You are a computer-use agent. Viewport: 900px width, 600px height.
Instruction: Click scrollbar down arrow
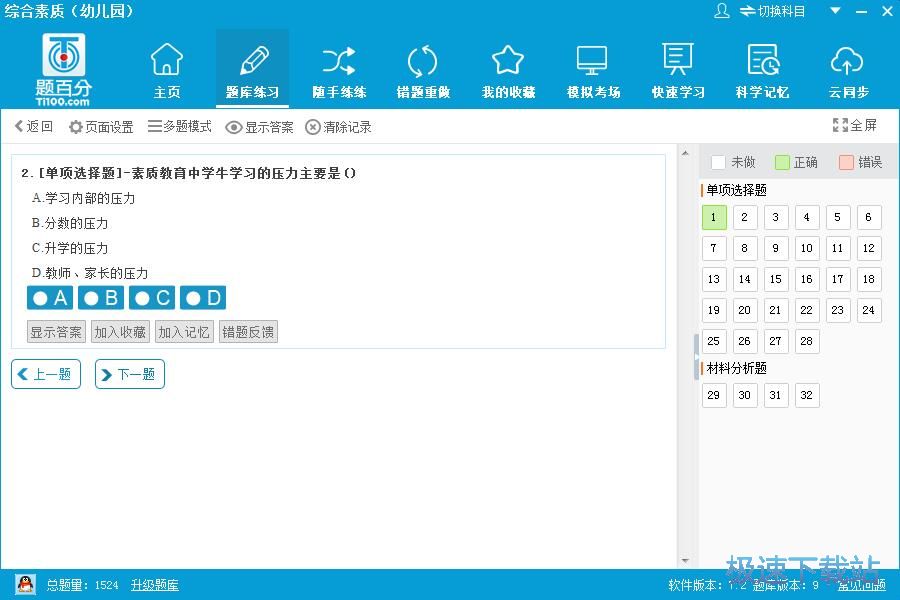685,560
